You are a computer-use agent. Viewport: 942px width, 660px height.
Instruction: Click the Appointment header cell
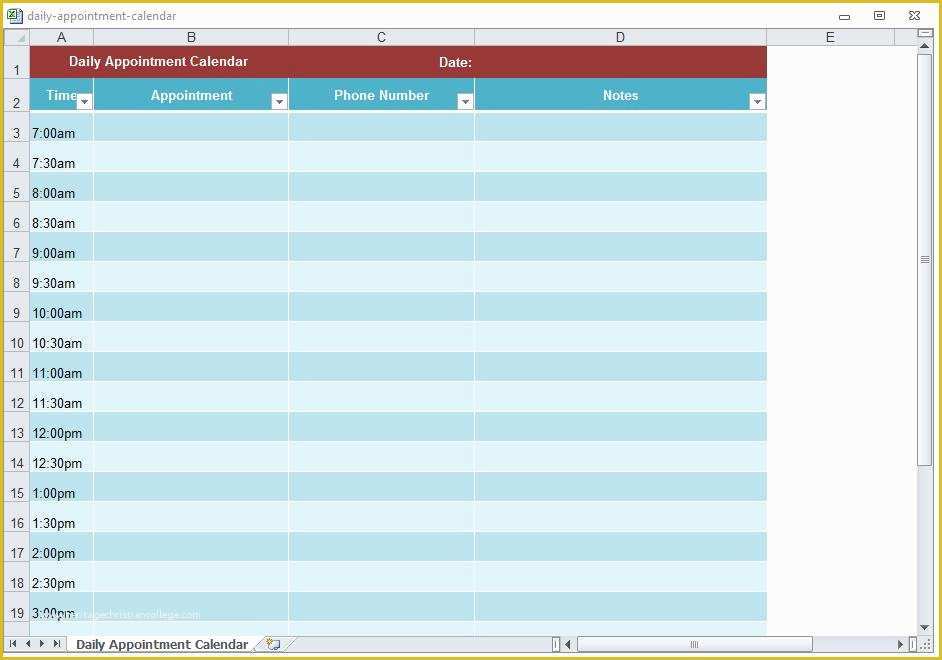191,95
